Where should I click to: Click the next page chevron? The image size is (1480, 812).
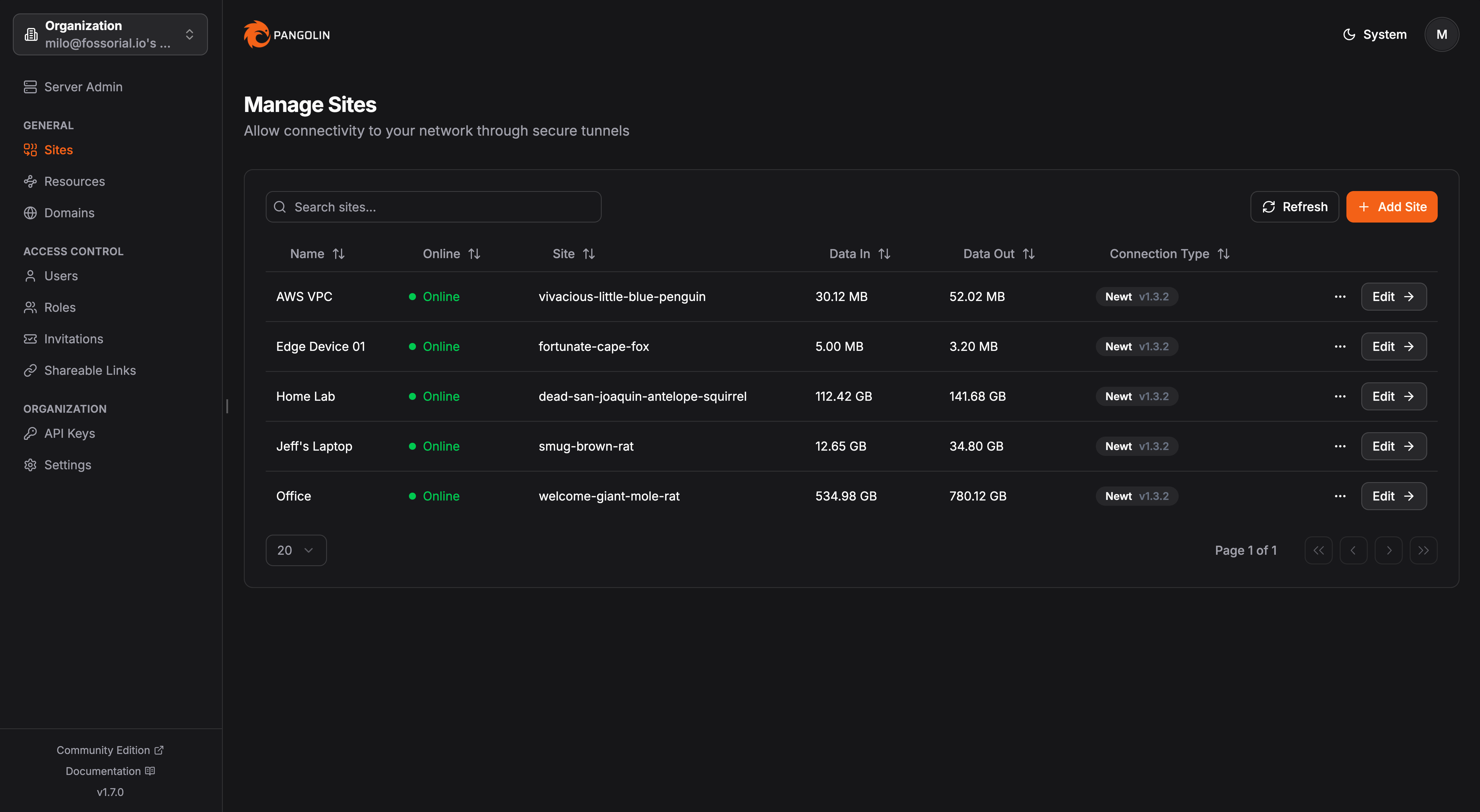[1388, 550]
